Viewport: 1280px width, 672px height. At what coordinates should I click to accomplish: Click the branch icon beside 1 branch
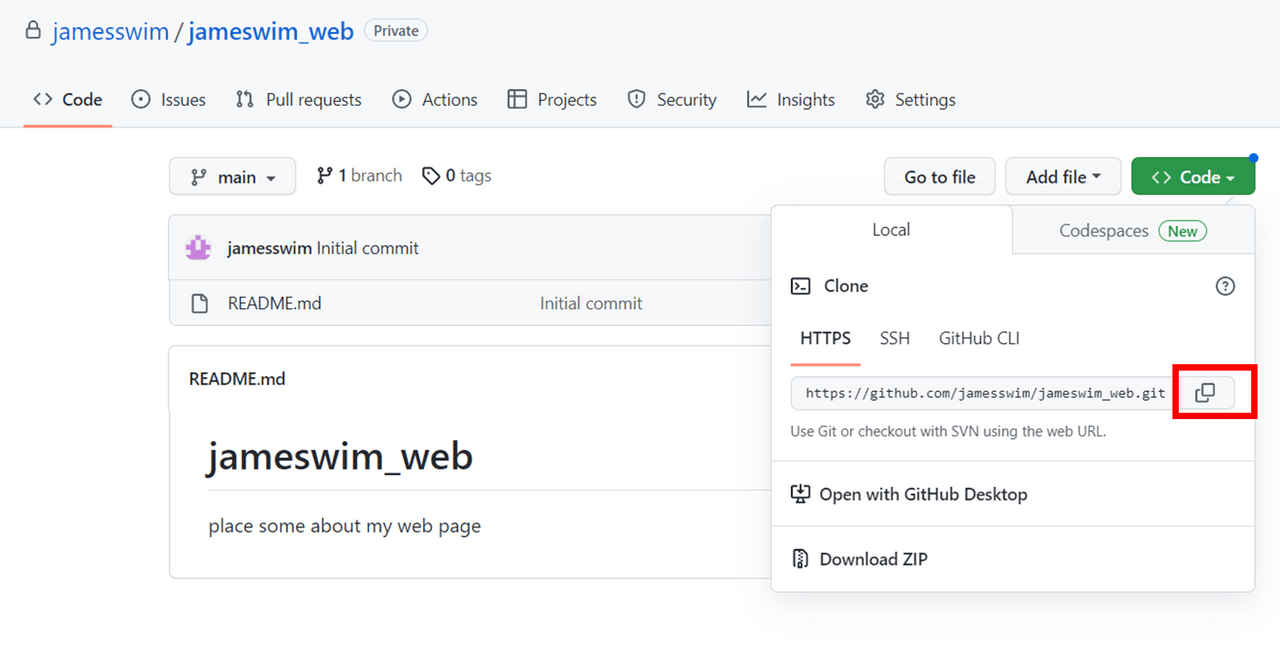tap(324, 176)
